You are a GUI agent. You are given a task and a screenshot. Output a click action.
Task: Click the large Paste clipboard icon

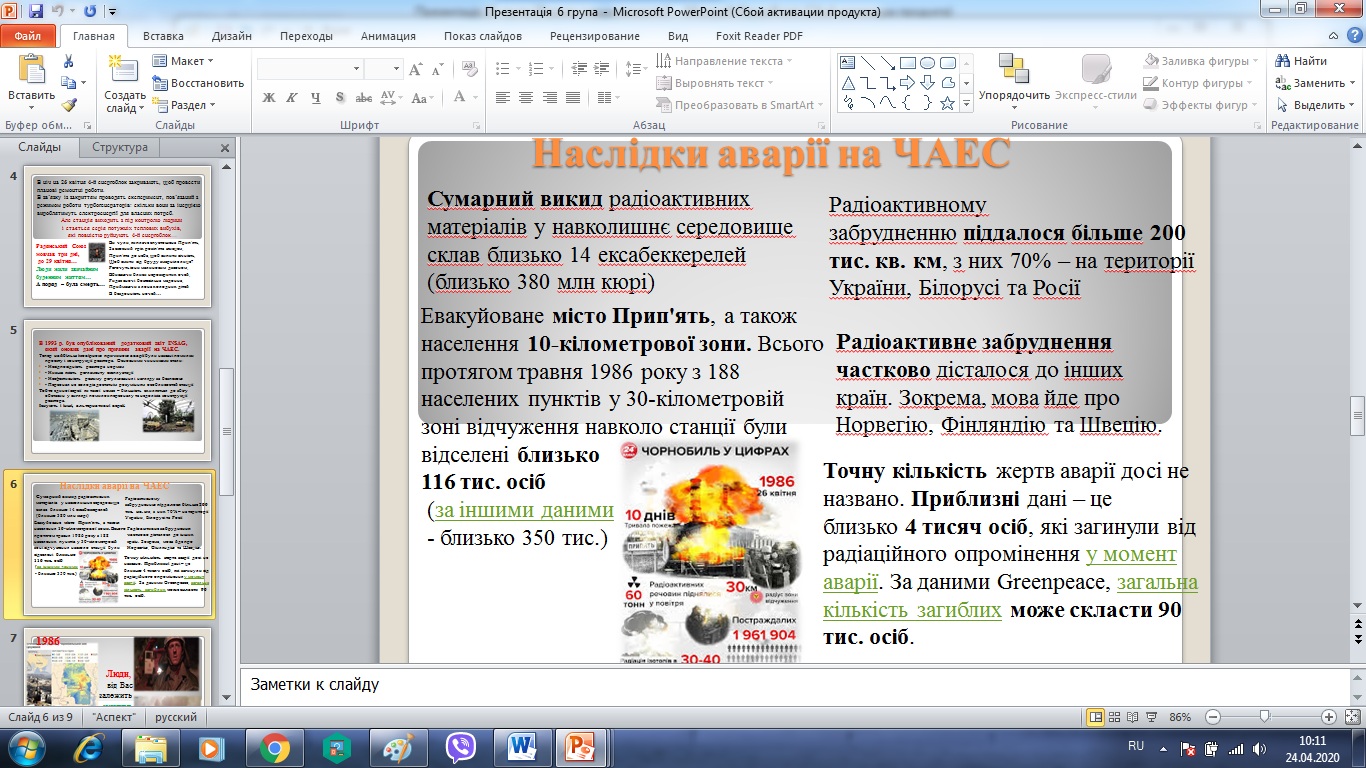click(x=30, y=70)
